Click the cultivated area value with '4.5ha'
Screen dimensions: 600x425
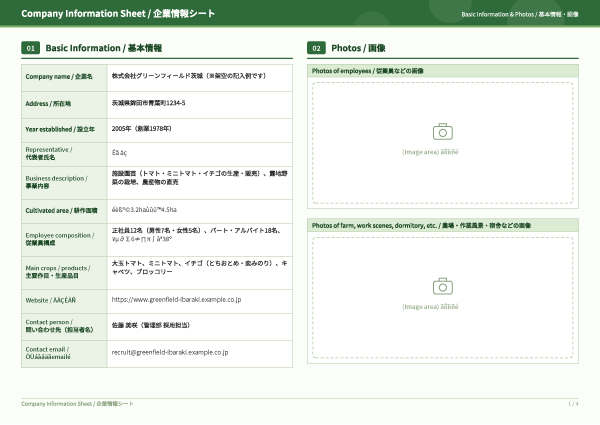tap(144, 210)
